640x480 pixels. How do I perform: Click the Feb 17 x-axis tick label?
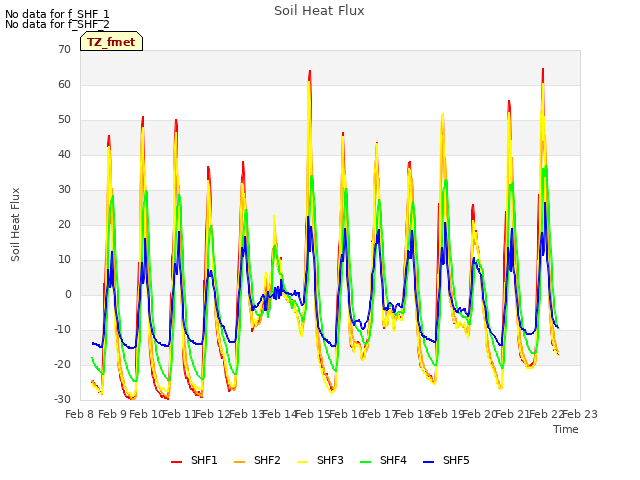[380, 414]
